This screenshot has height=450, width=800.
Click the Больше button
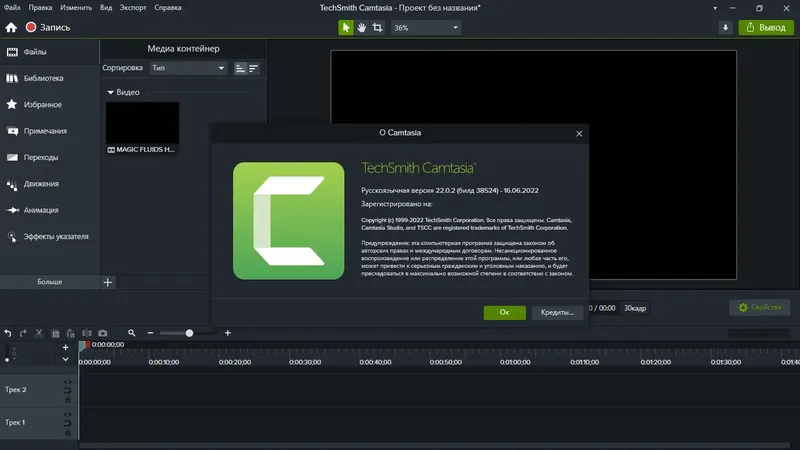(49, 282)
